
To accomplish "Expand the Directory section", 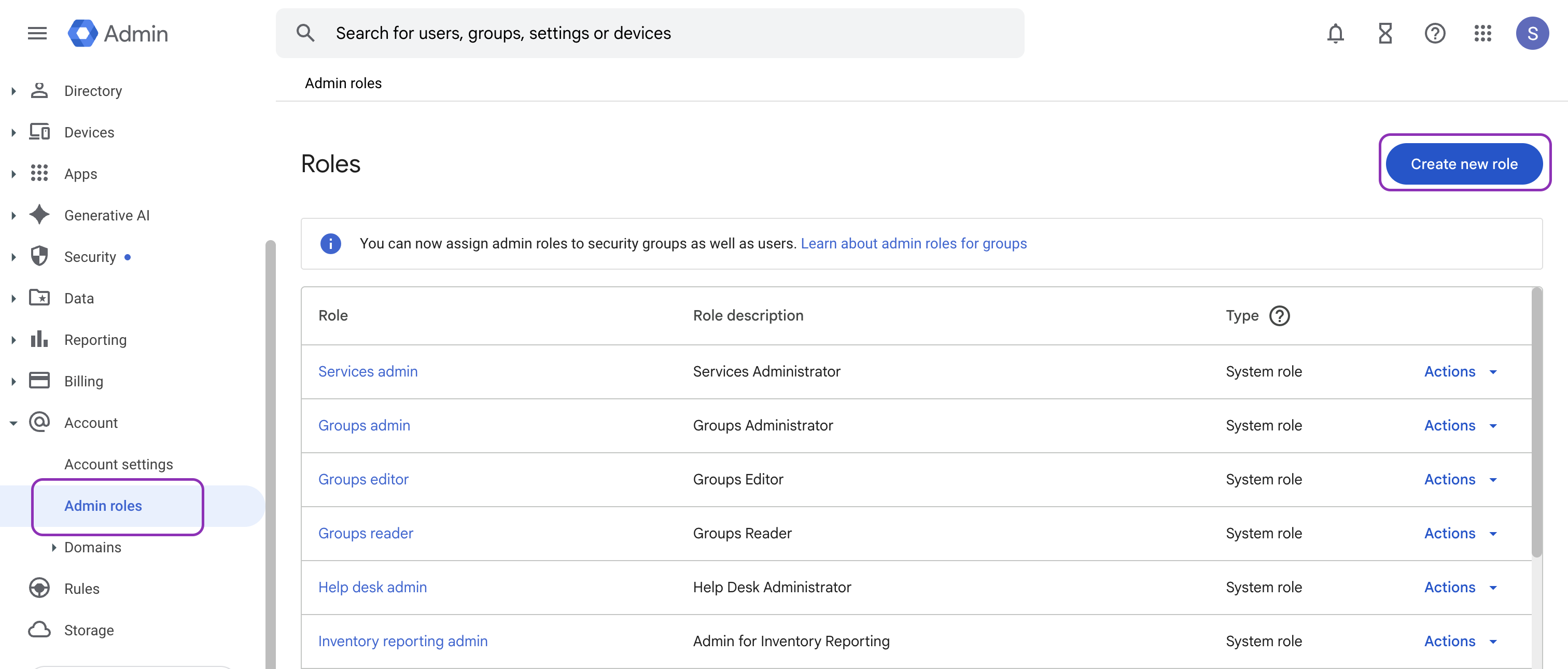I will 13,91.
